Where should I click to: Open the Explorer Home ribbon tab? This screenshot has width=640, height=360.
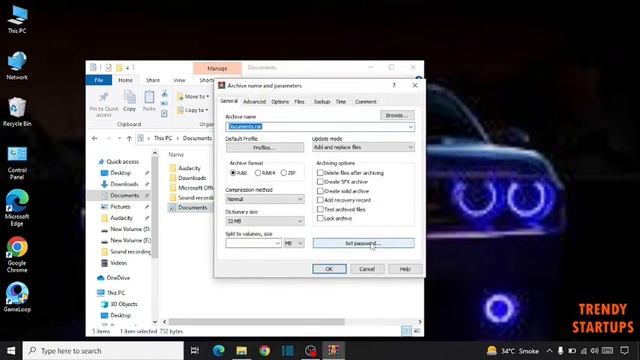point(125,80)
